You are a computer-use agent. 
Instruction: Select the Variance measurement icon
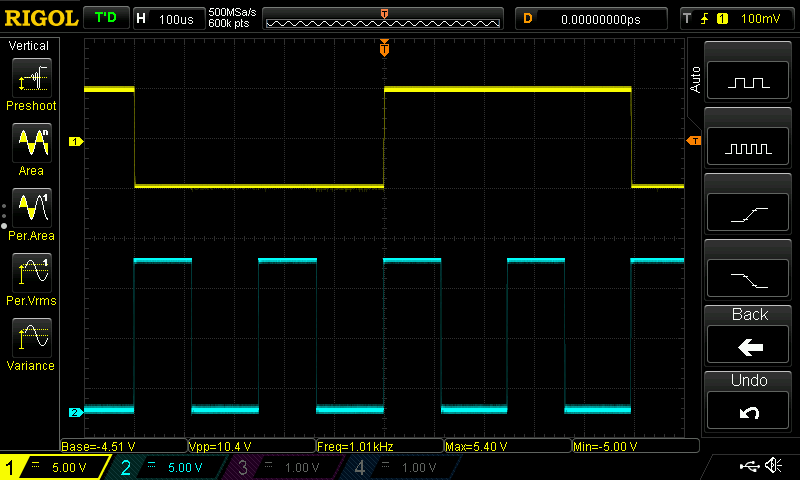(x=32, y=338)
